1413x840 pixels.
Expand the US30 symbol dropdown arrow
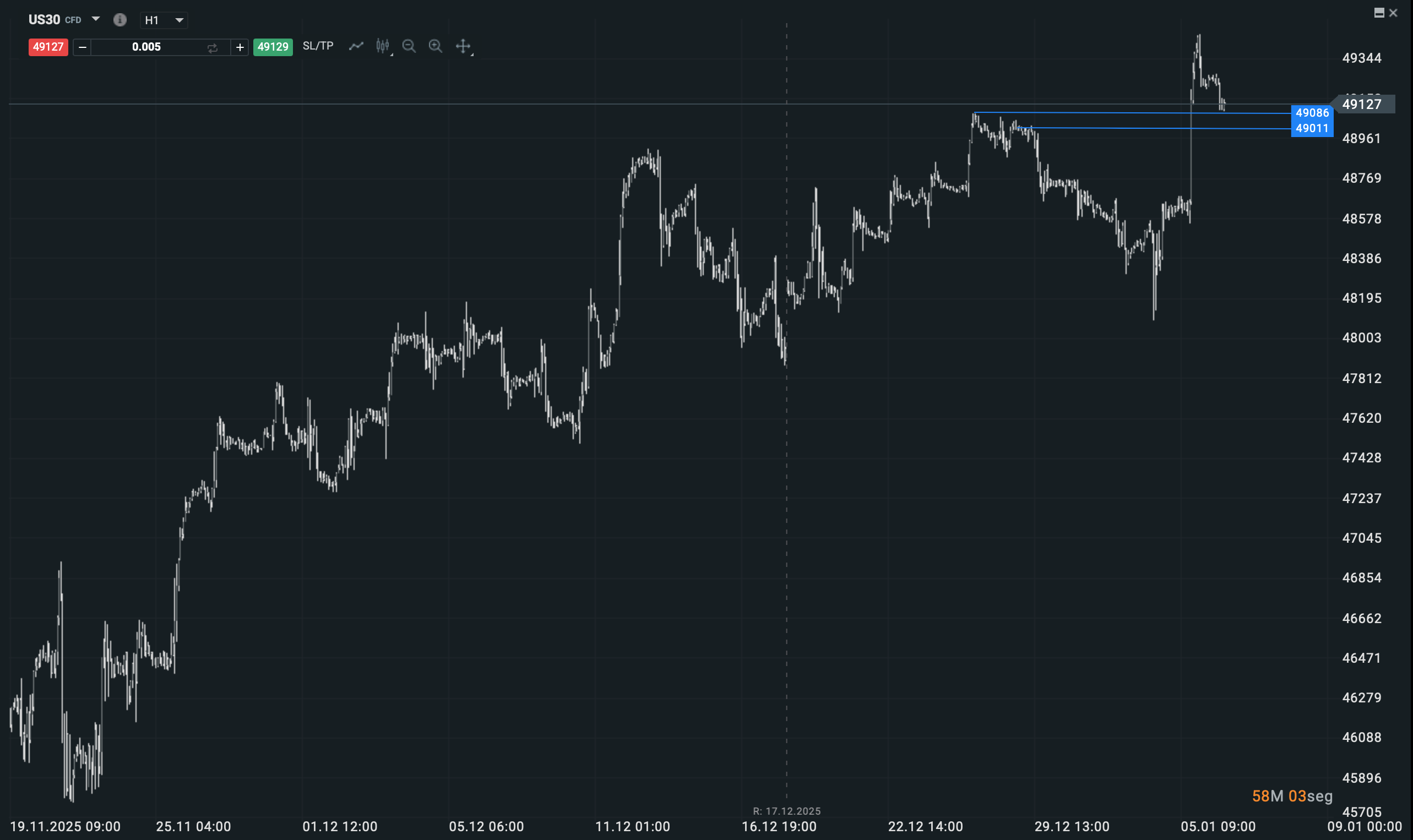tap(96, 19)
